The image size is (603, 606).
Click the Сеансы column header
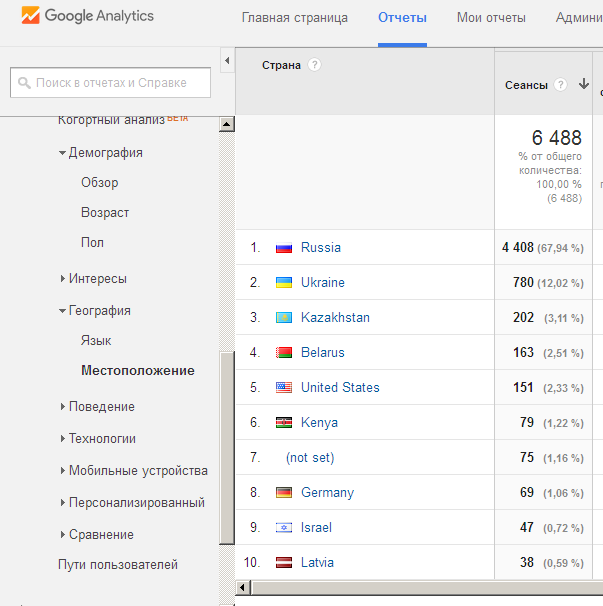point(526,85)
